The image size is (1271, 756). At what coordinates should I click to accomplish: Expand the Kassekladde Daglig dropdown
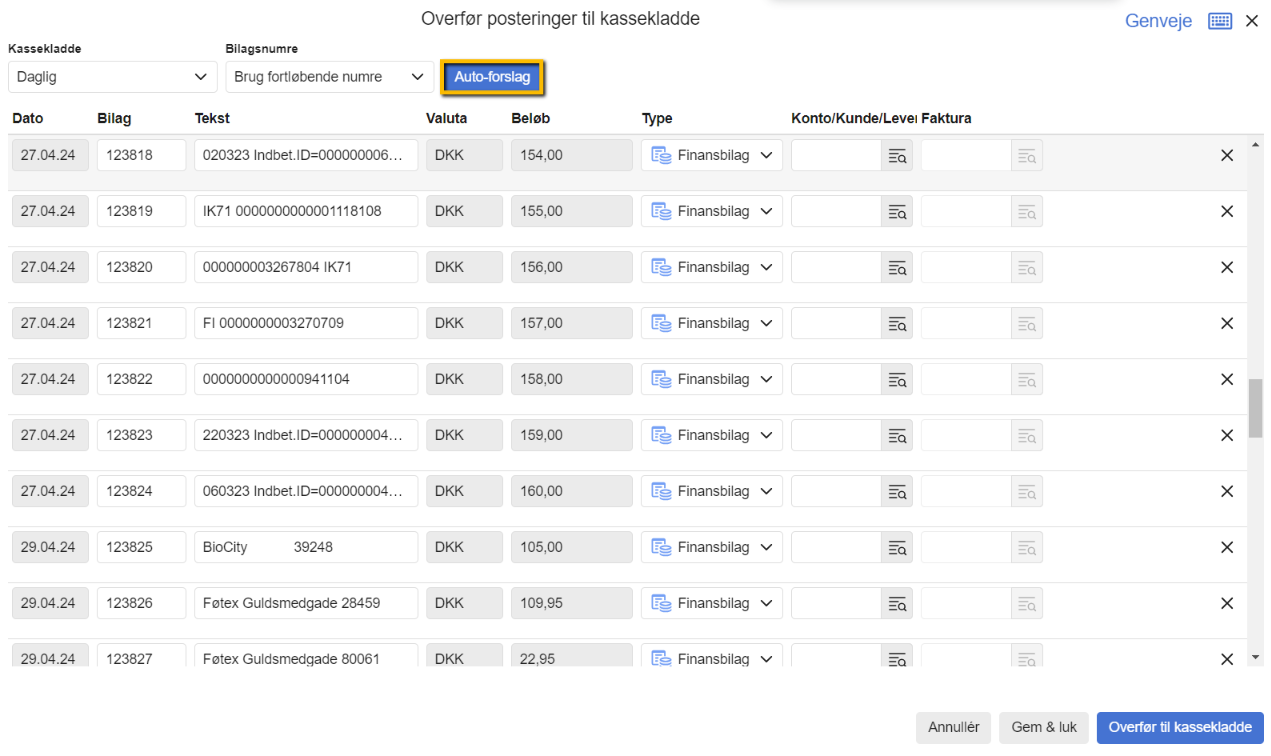(112, 77)
